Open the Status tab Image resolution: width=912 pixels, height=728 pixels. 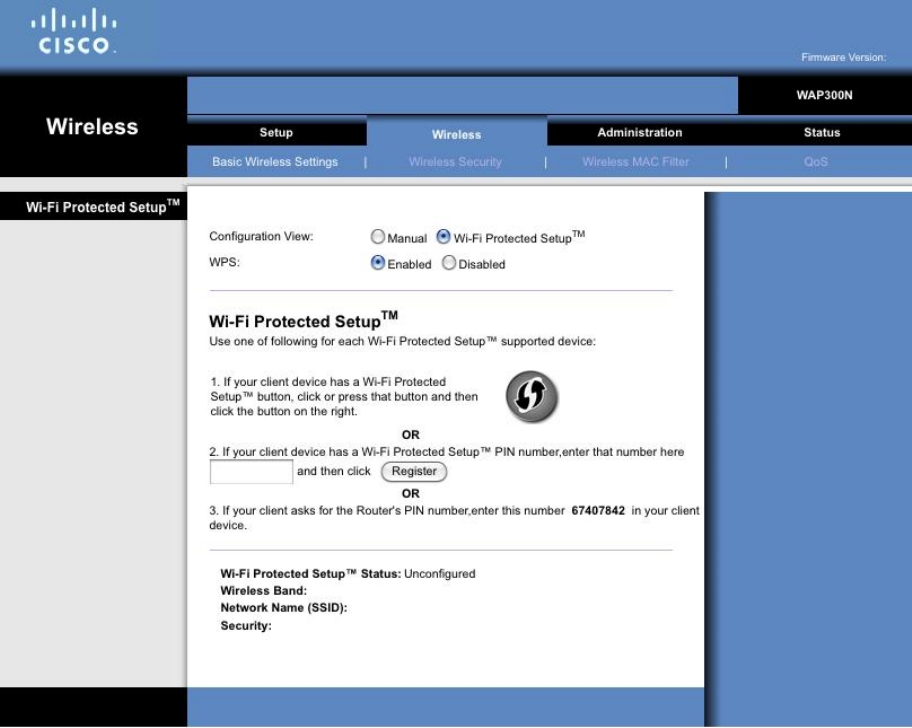tap(822, 133)
